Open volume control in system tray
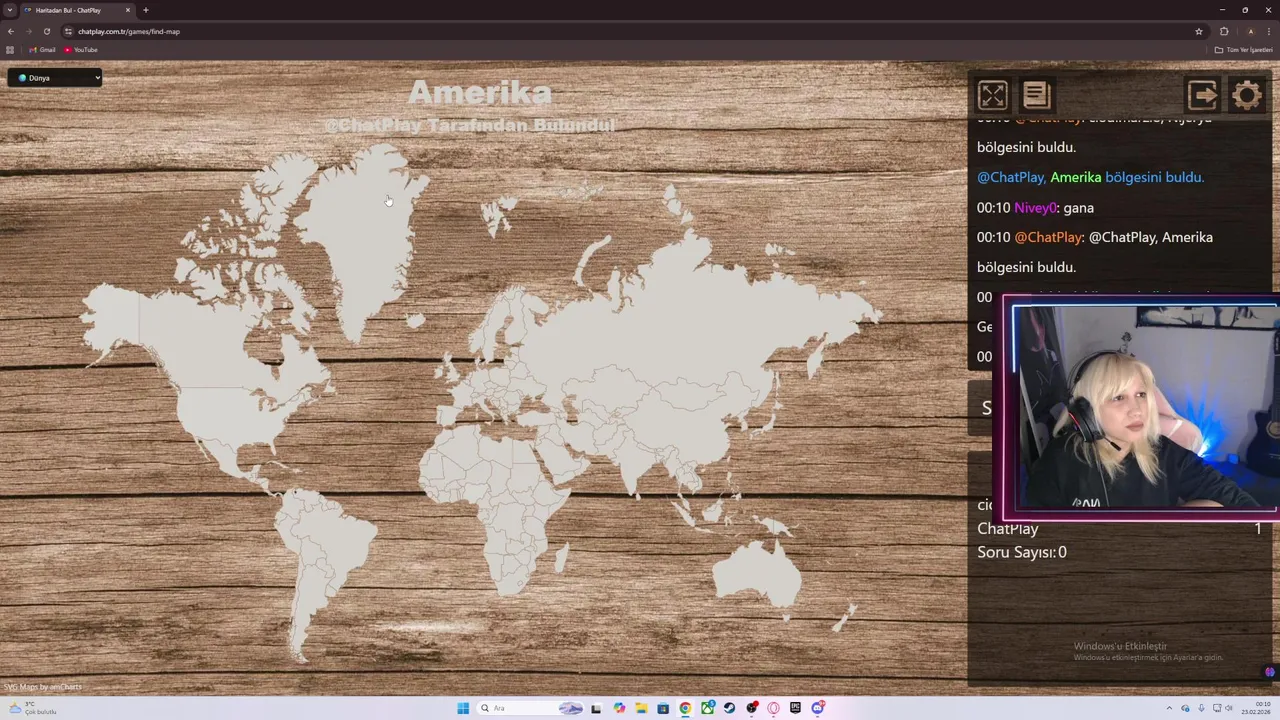 pos(1229,708)
